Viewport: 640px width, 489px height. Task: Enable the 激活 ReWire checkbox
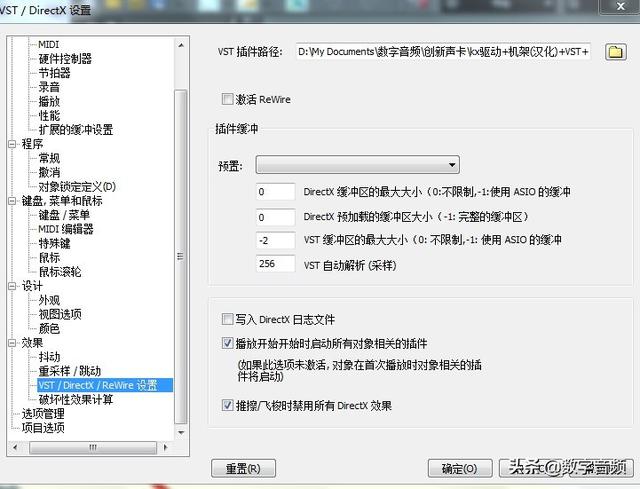[x=227, y=99]
